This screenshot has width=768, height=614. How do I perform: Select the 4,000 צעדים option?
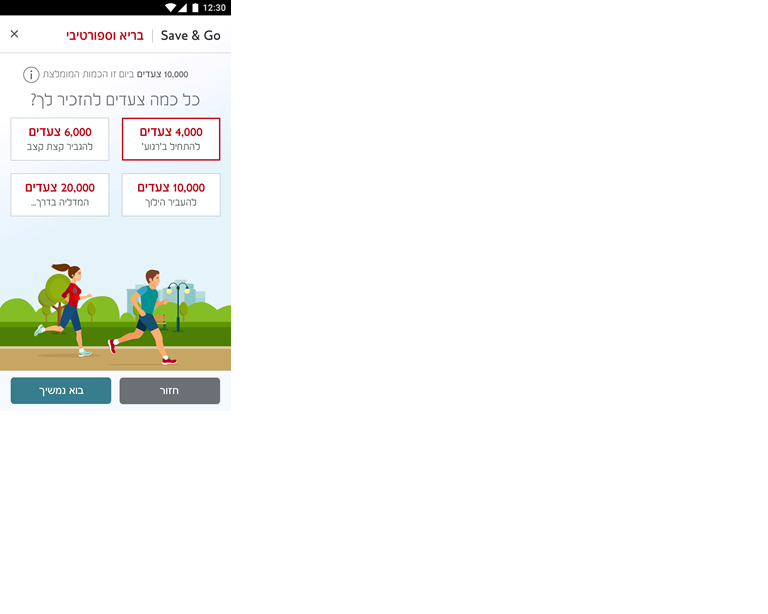[x=171, y=139]
